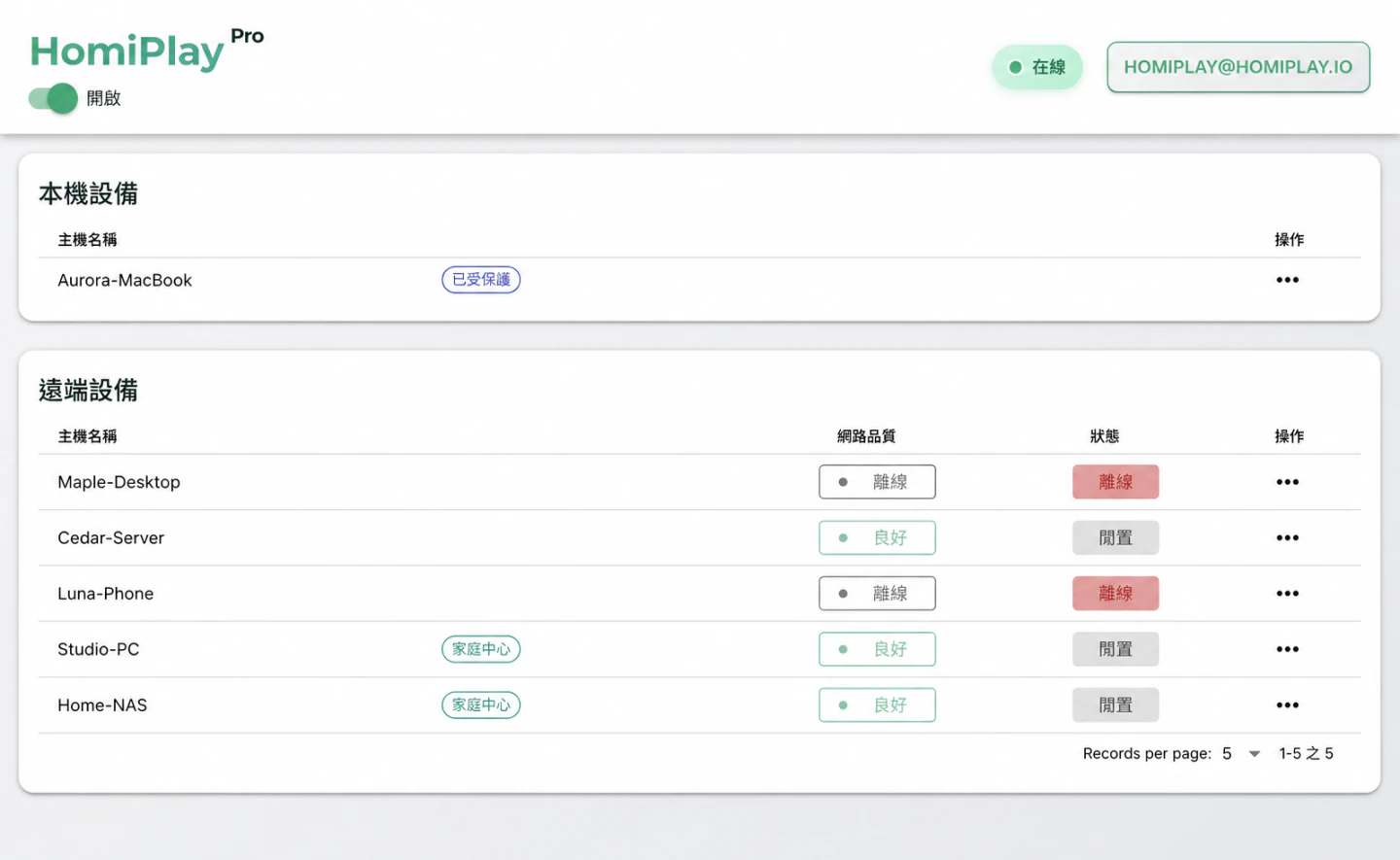
Task: Click the 離線 network quality chip for Maple-Desktop
Action: (877, 482)
